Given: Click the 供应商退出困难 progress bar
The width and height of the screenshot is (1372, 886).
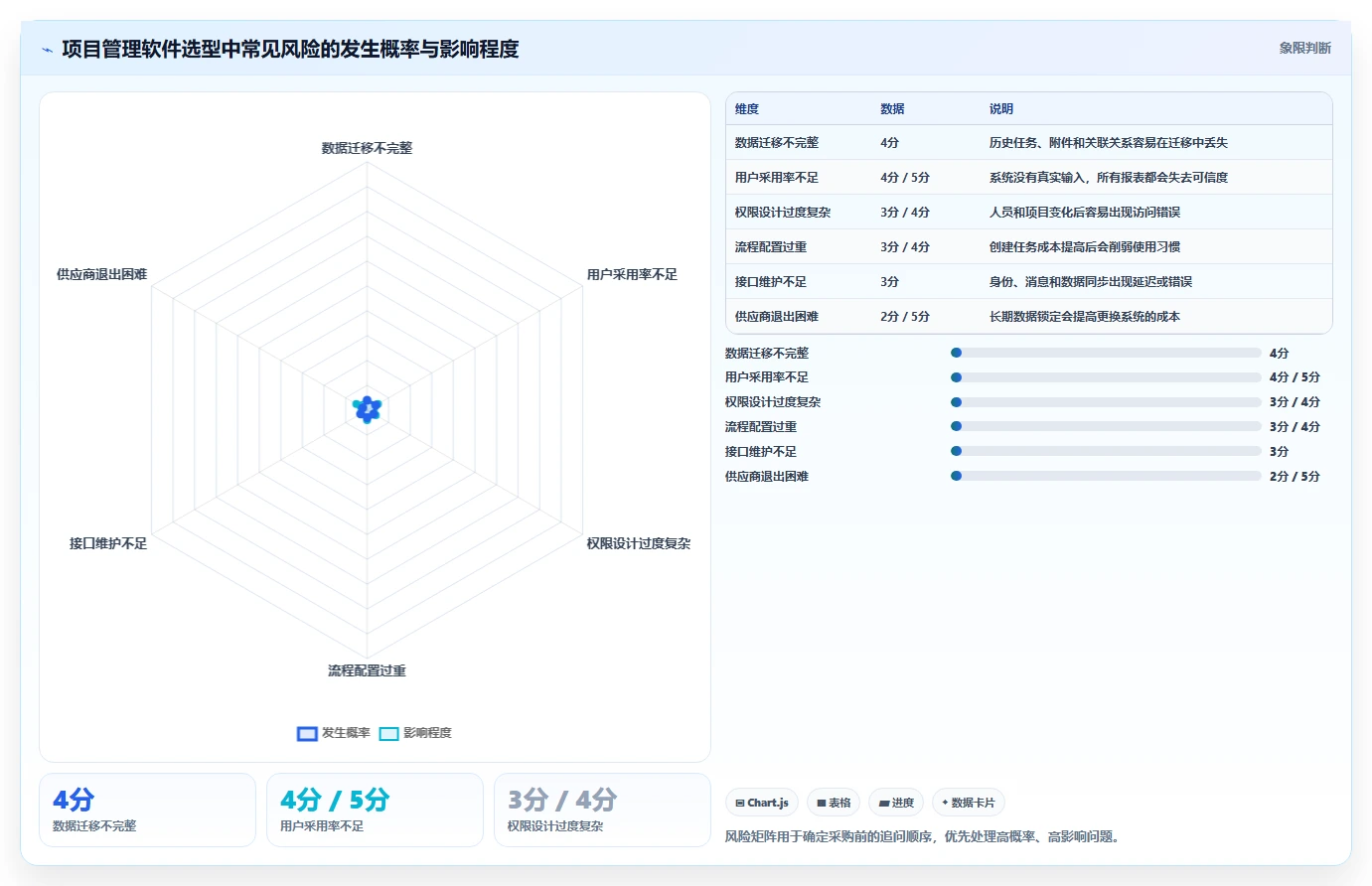Looking at the screenshot, I should tap(1106, 476).
